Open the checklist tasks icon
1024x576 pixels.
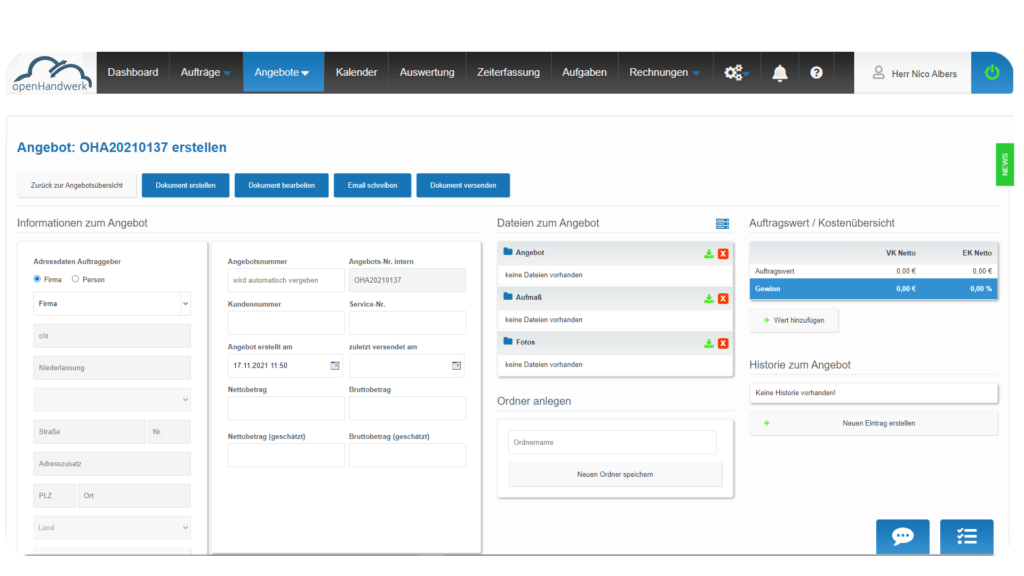[966, 537]
